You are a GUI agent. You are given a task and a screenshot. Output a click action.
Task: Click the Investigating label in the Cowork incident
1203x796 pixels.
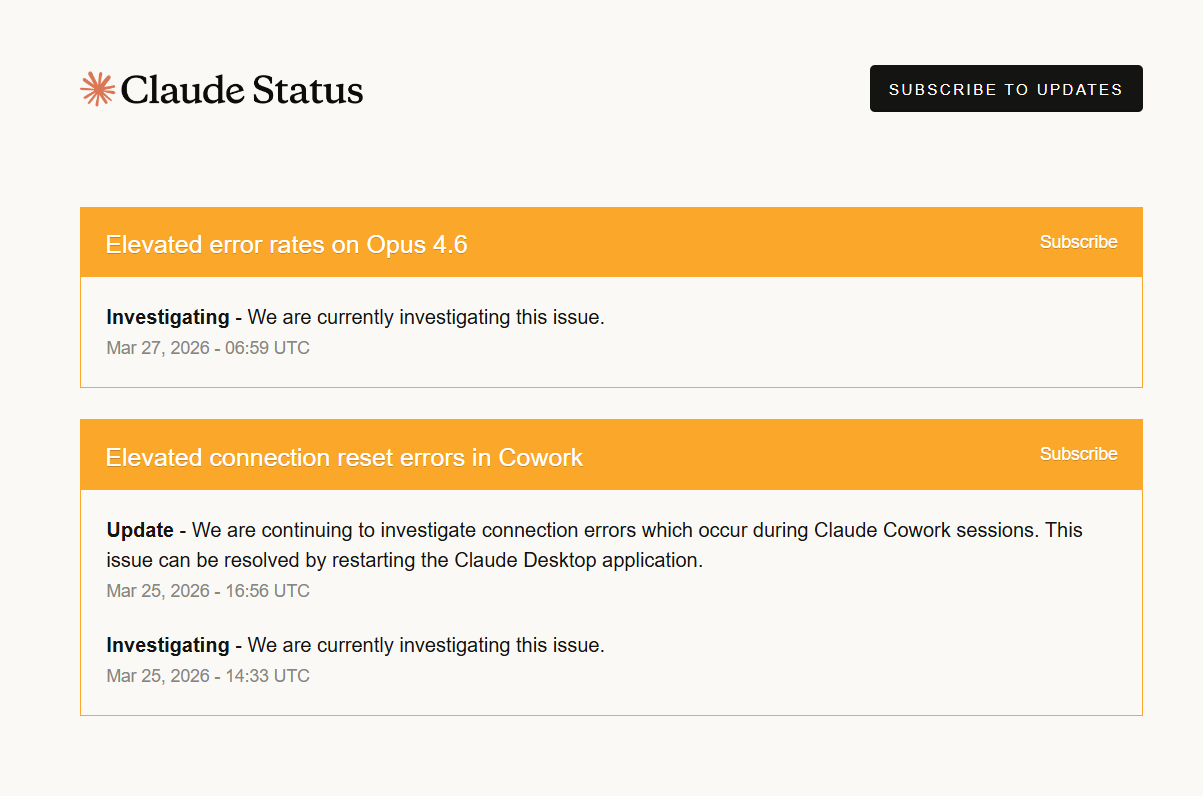[168, 645]
